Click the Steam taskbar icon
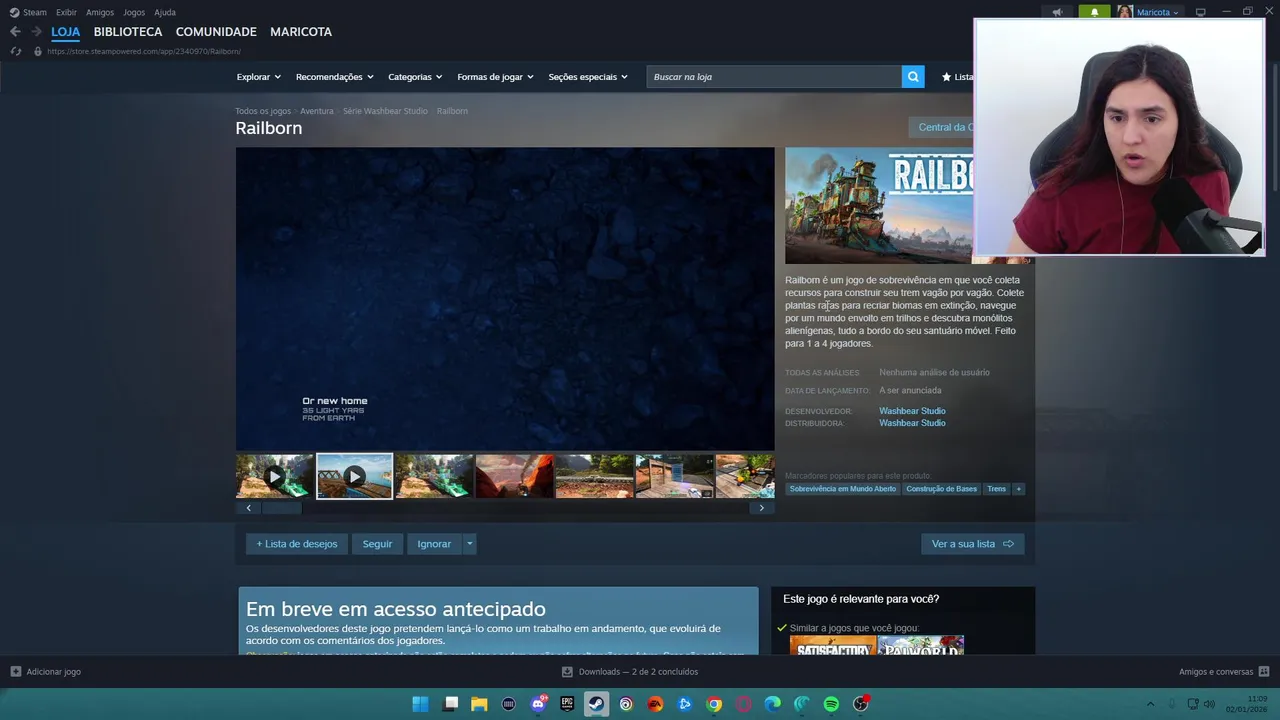Screen dimensions: 1280x720 tap(596, 704)
